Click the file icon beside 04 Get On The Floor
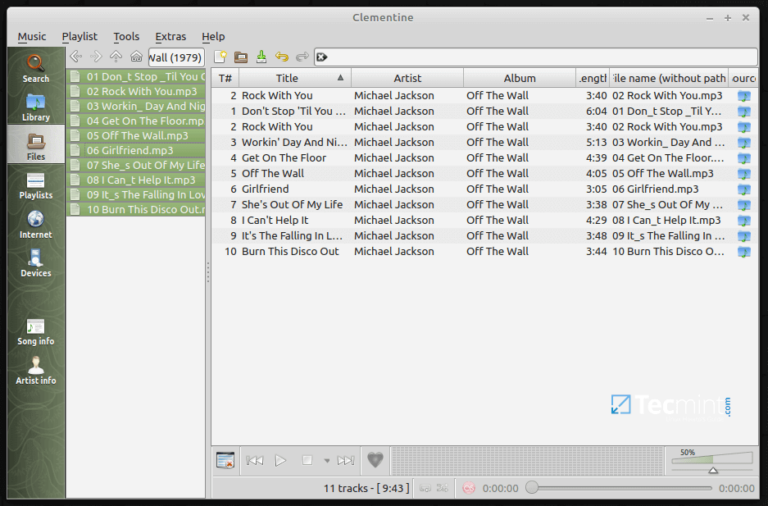768x506 pixels. 75,120
